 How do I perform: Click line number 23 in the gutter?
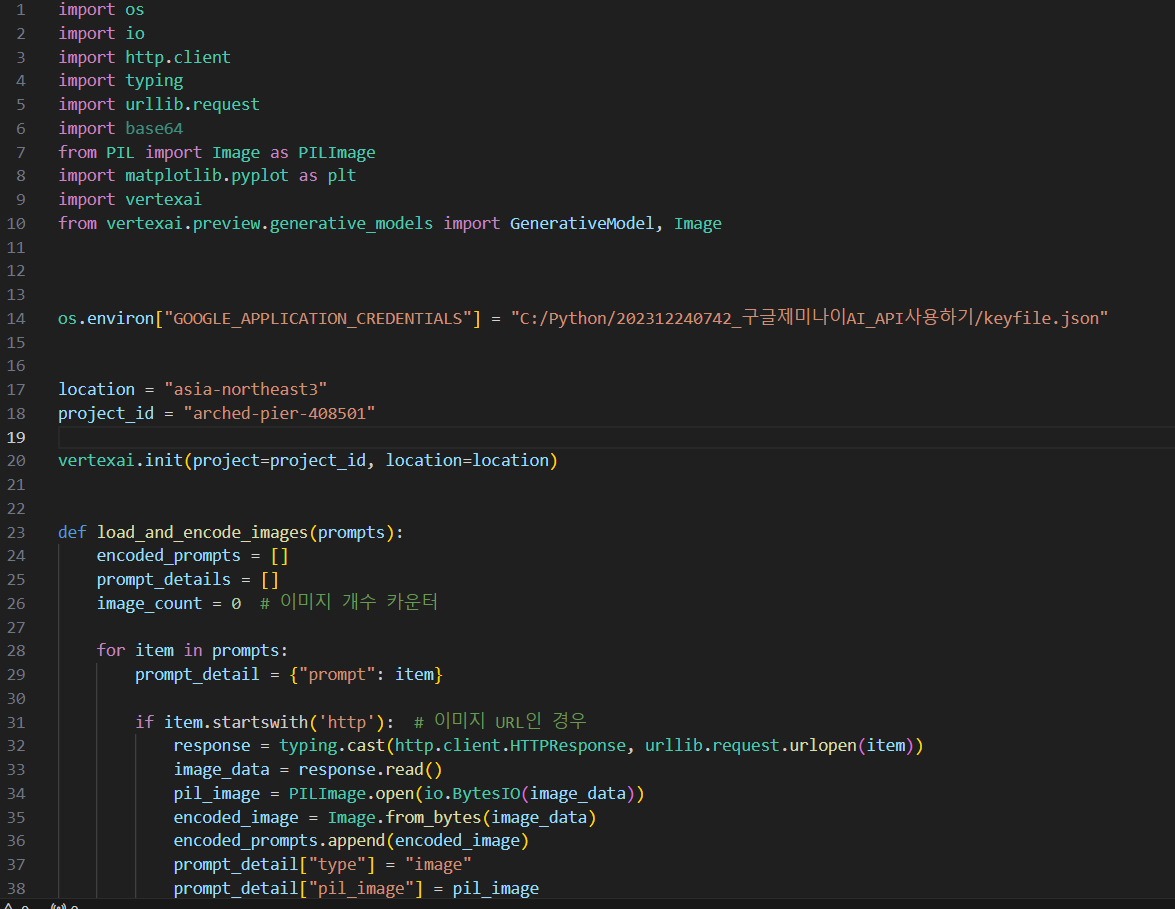[x=16, y=533]
